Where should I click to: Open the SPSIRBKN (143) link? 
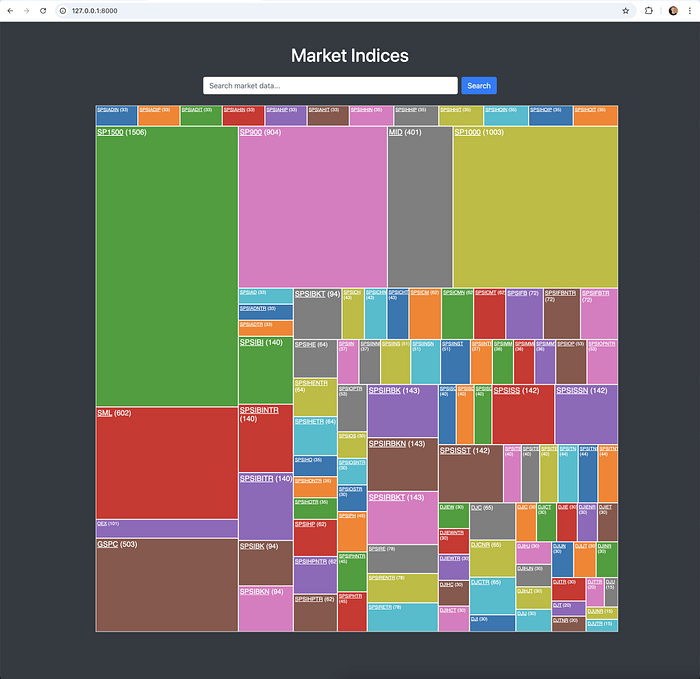[388, 444]
